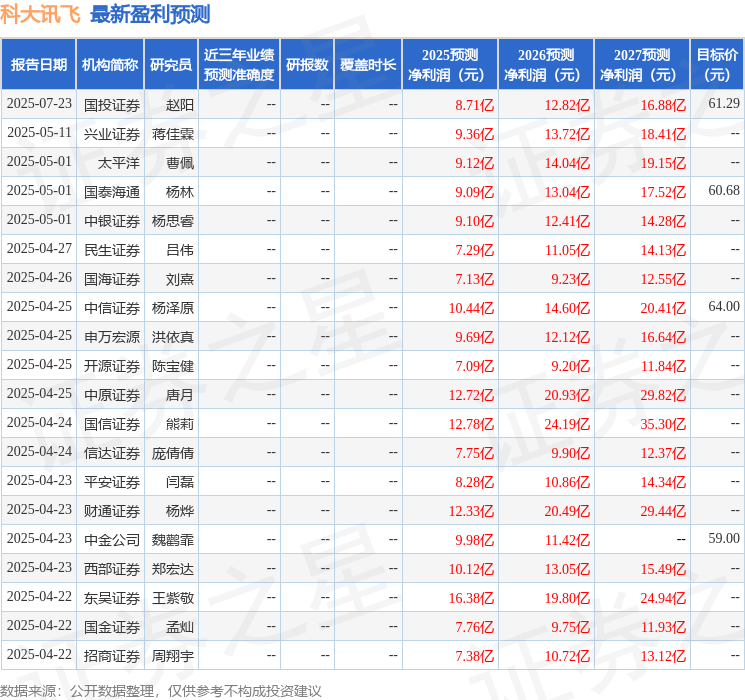Click target price 59.00
Screen dimensions: 745x700
tap(724, 538)
